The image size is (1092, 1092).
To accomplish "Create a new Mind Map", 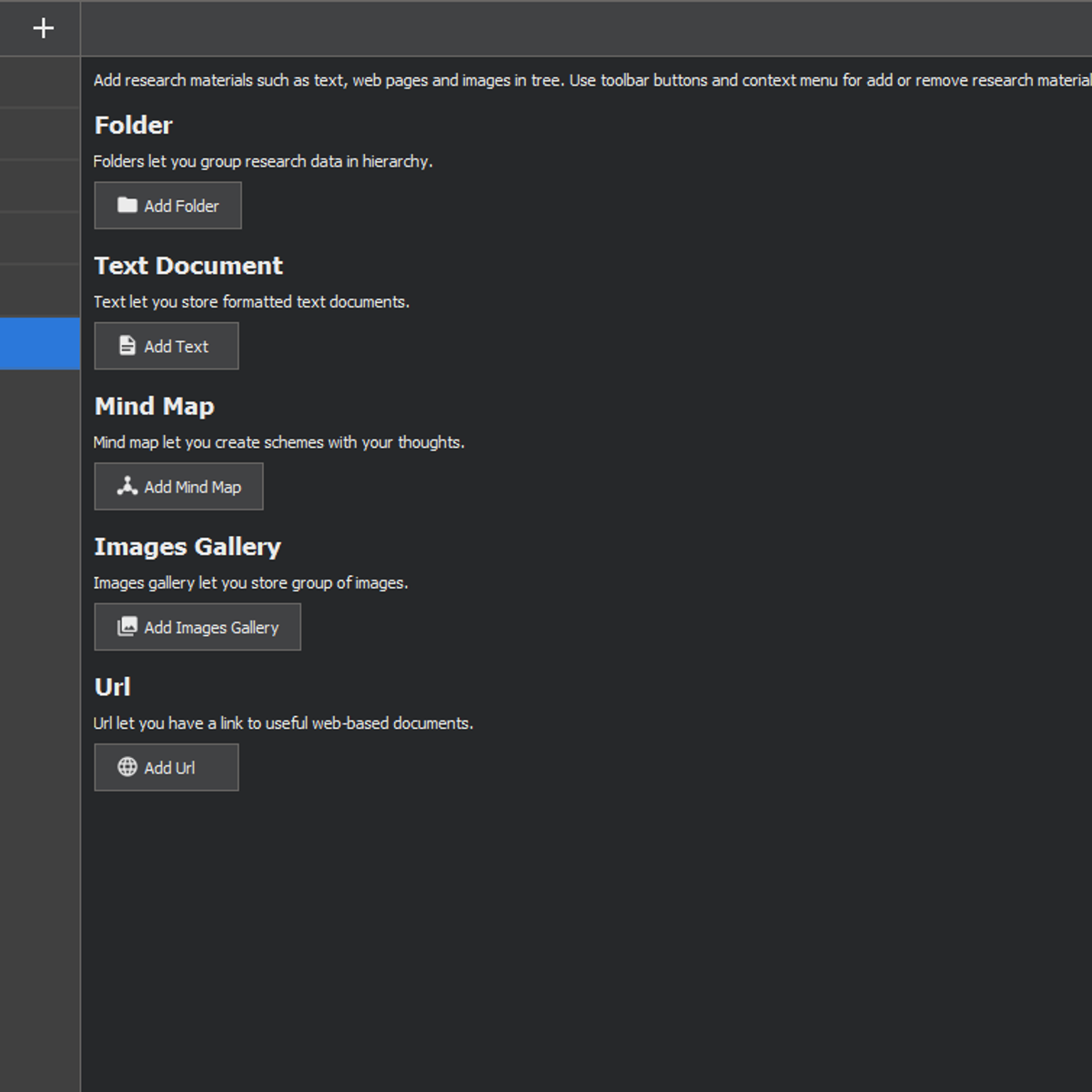I will 178,487.
